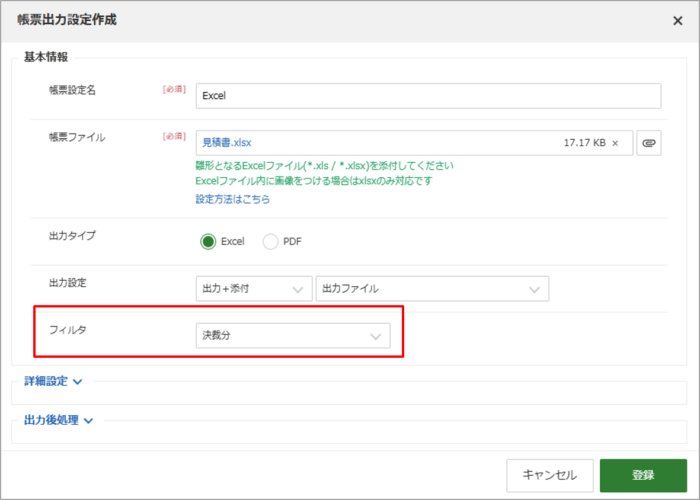Image resolution: width=700 pixels, height=500 pixels.
Task: Open the 出力＋添付 dropdown
Action: click(x=254, y=288)
